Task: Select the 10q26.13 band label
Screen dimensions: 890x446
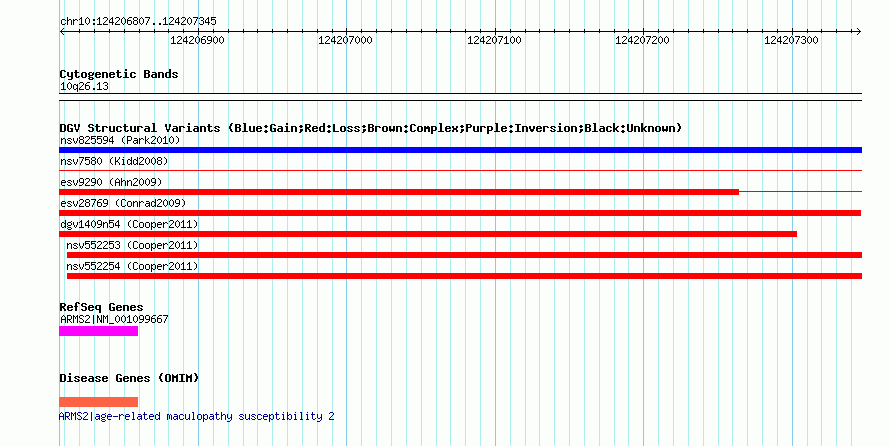Action: tap(84, 86)
